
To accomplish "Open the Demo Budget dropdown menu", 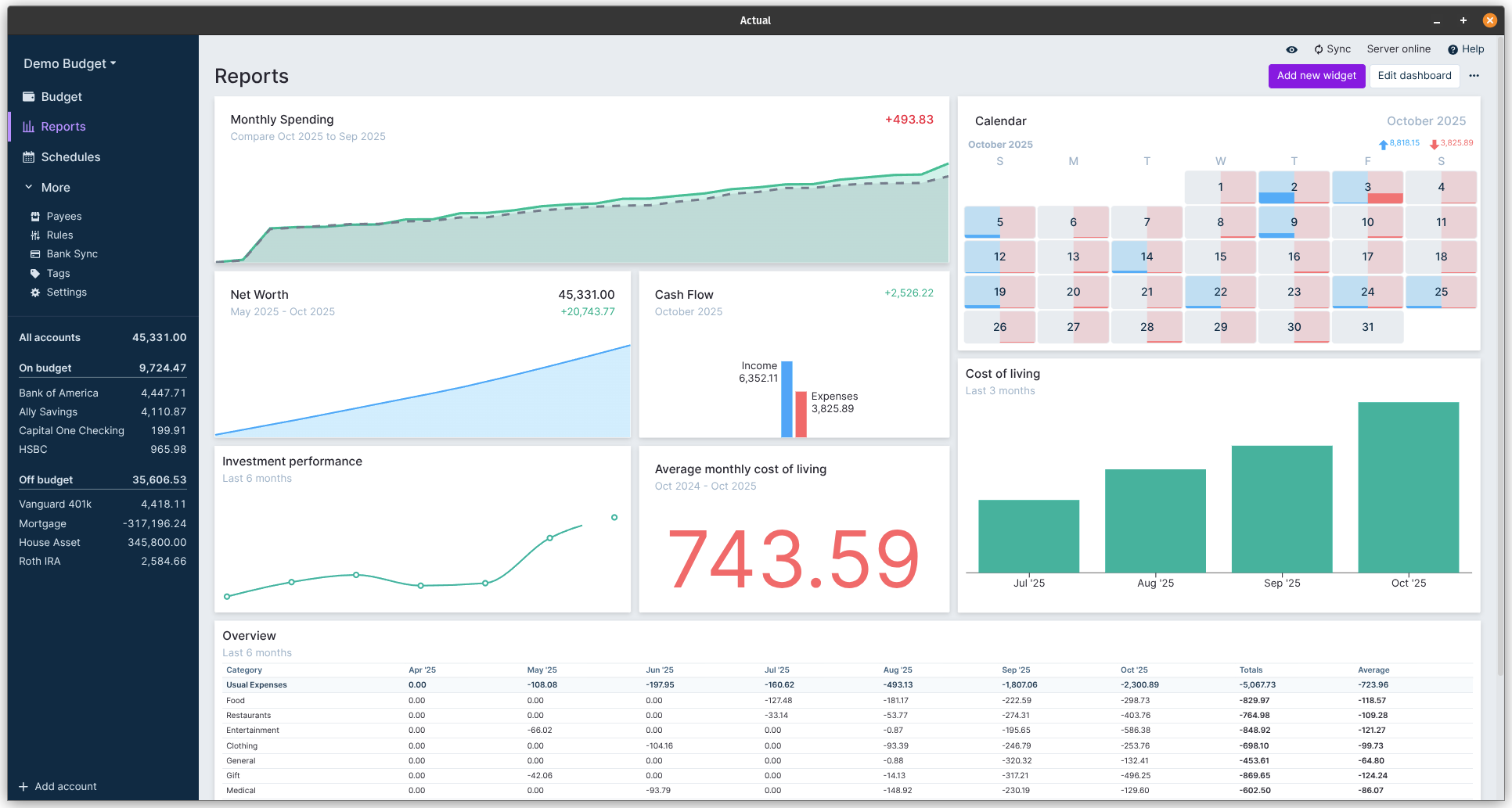I will [70, 64].
